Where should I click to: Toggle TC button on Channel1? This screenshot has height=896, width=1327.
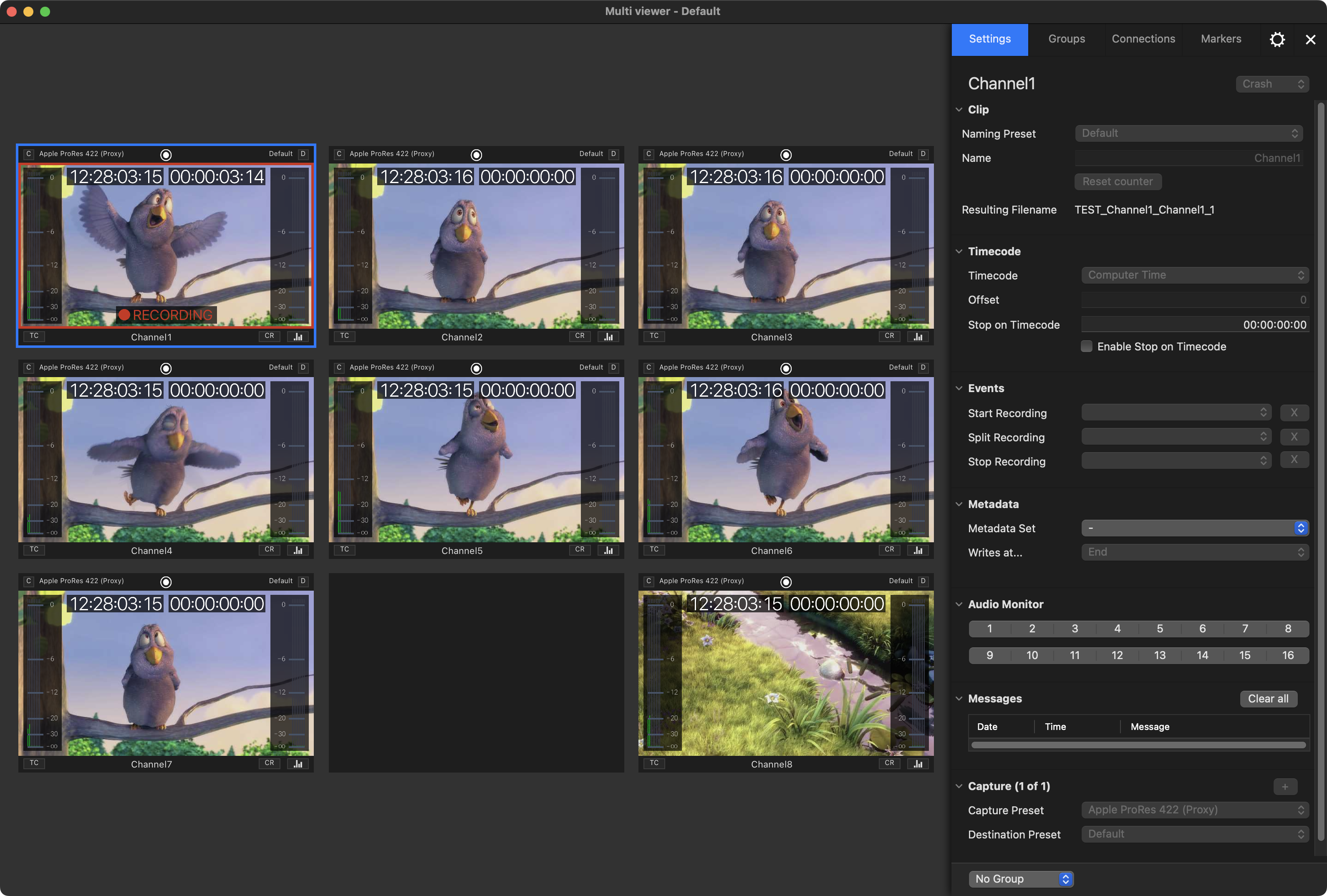click(34, 335)
